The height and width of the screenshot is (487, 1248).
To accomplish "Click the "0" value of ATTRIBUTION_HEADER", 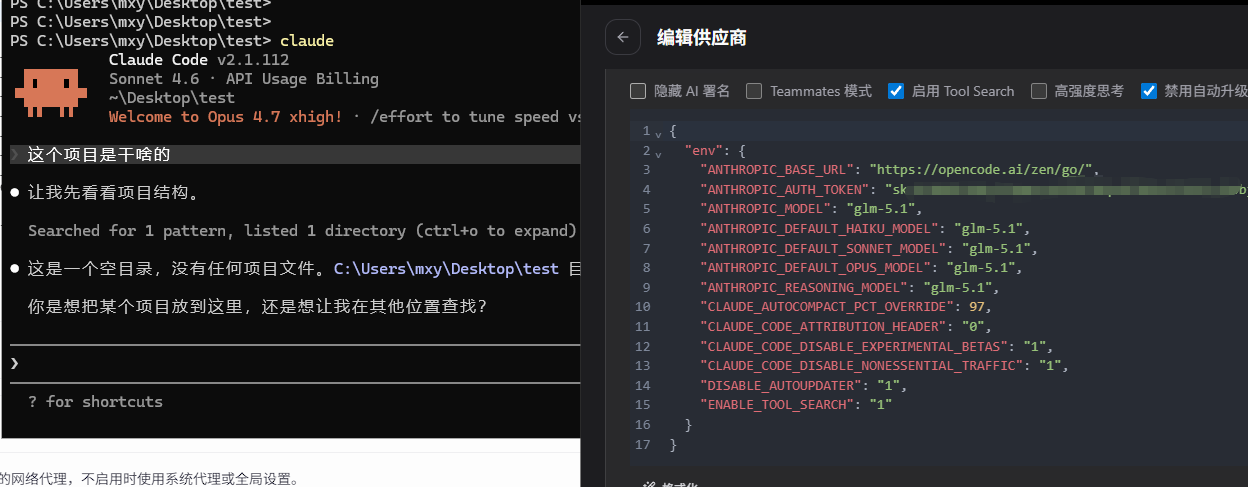I will point(973,326).
